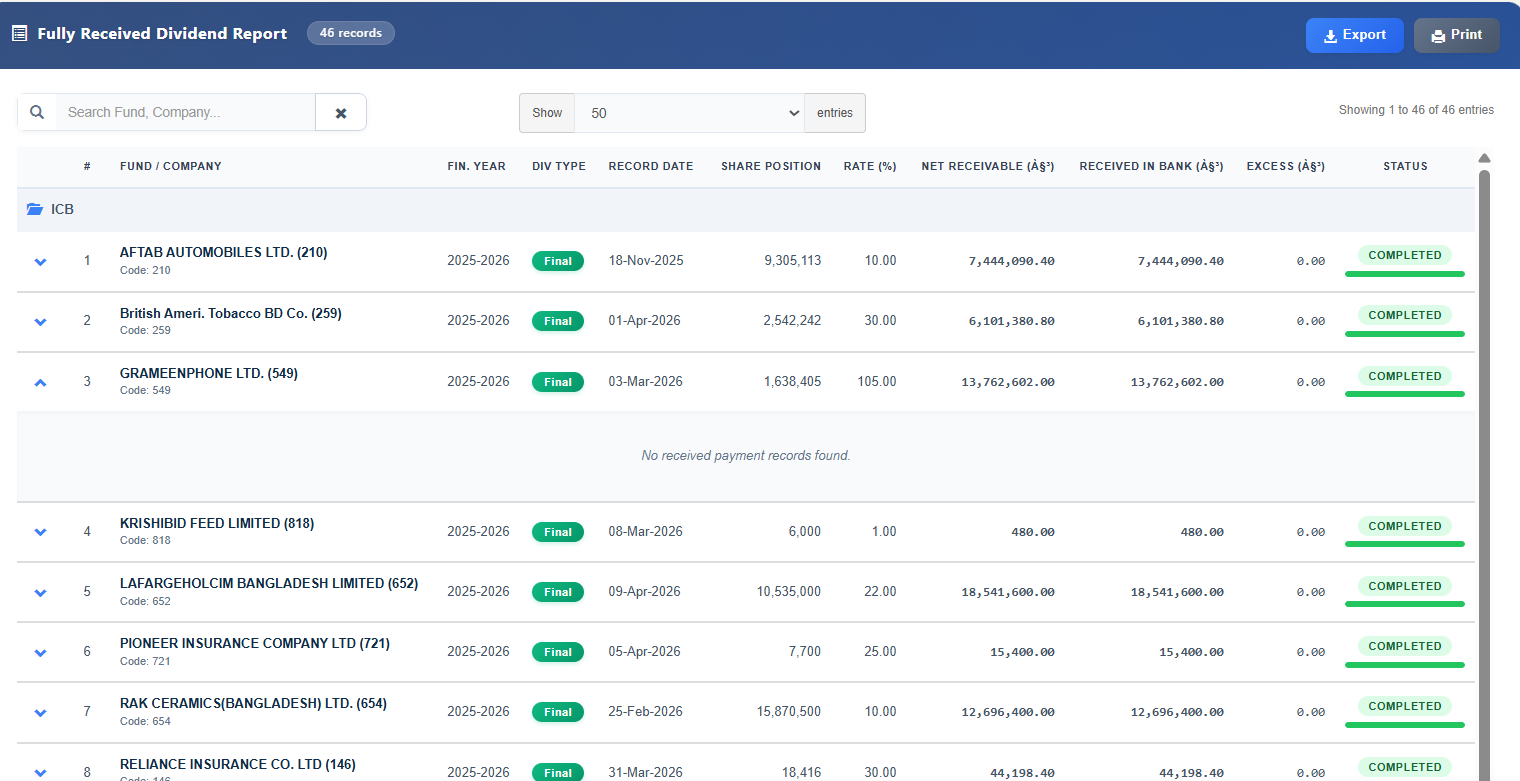Click the STATUS column header
1520x781 pixels.
tap(1405, 166)
